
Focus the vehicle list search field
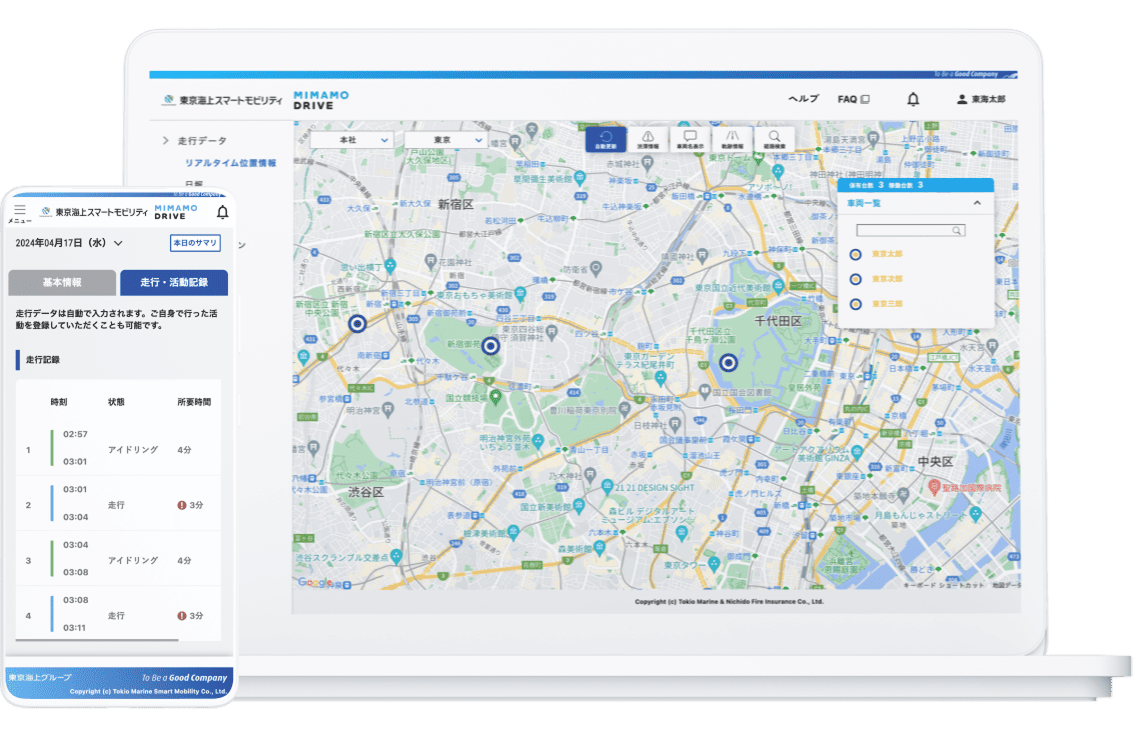(910, 230)
